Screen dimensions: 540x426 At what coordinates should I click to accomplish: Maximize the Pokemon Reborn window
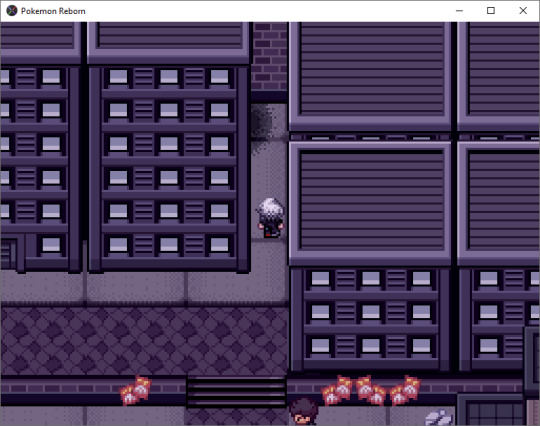pyautogui.click(x=491, y=11)
